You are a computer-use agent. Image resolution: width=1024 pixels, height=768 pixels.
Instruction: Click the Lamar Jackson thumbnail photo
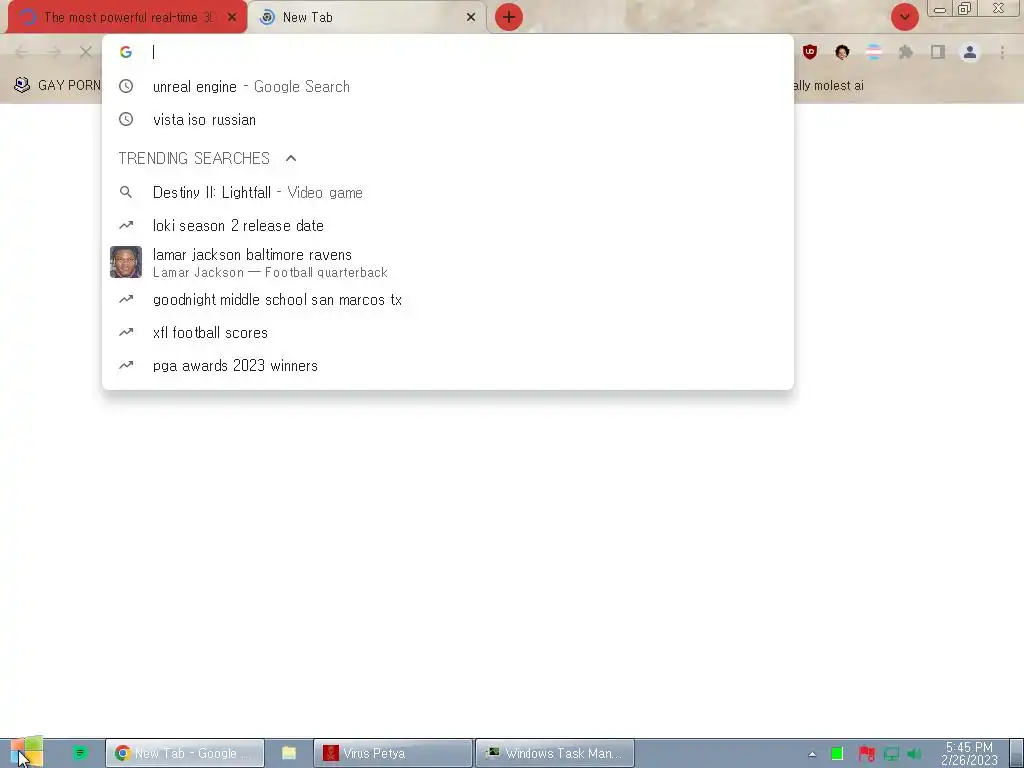126,262
